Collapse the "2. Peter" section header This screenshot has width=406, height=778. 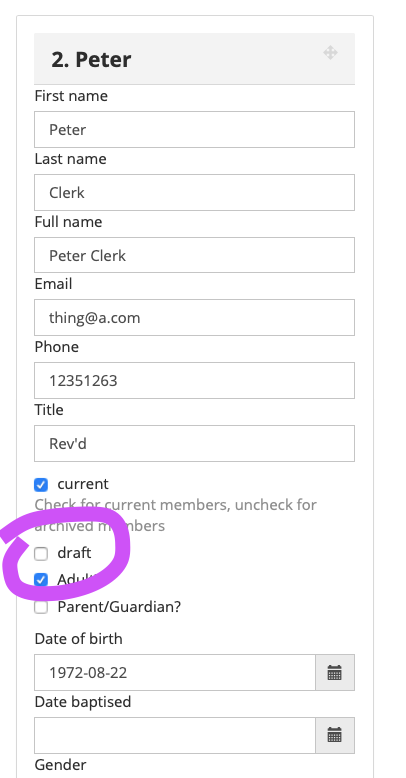pos(195,59)
